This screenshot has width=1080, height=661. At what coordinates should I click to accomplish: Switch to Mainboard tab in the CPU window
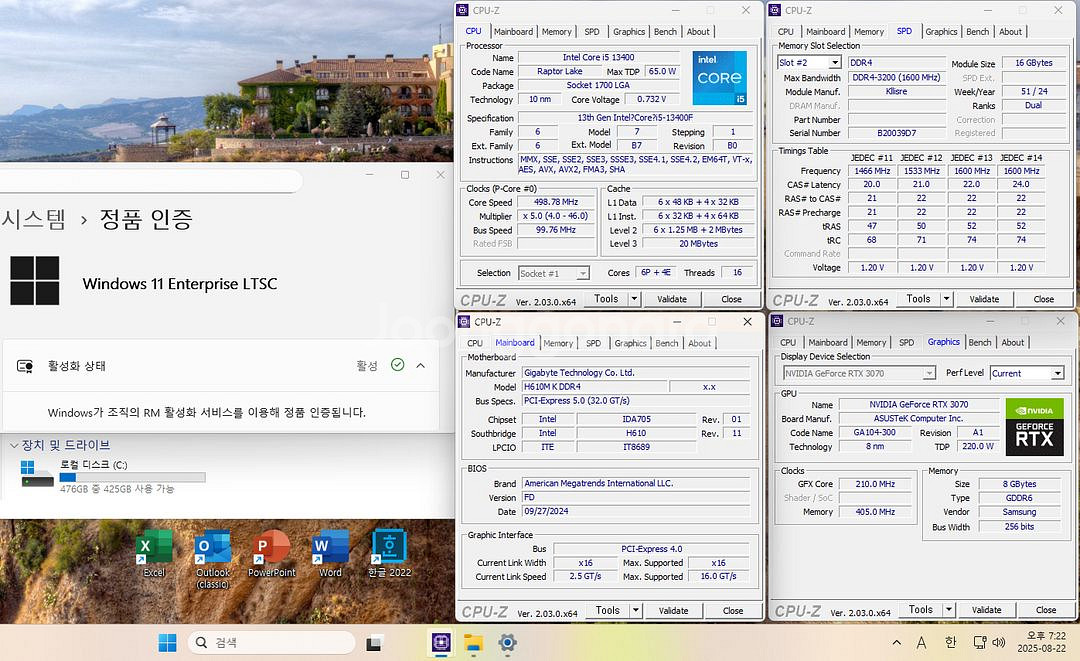pyautogui.click(x=513, y=32)
